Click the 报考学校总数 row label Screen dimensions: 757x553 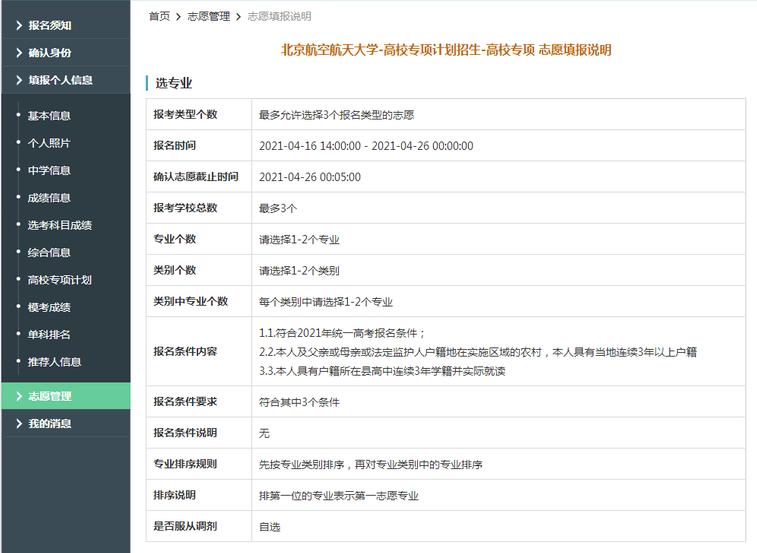185,208
